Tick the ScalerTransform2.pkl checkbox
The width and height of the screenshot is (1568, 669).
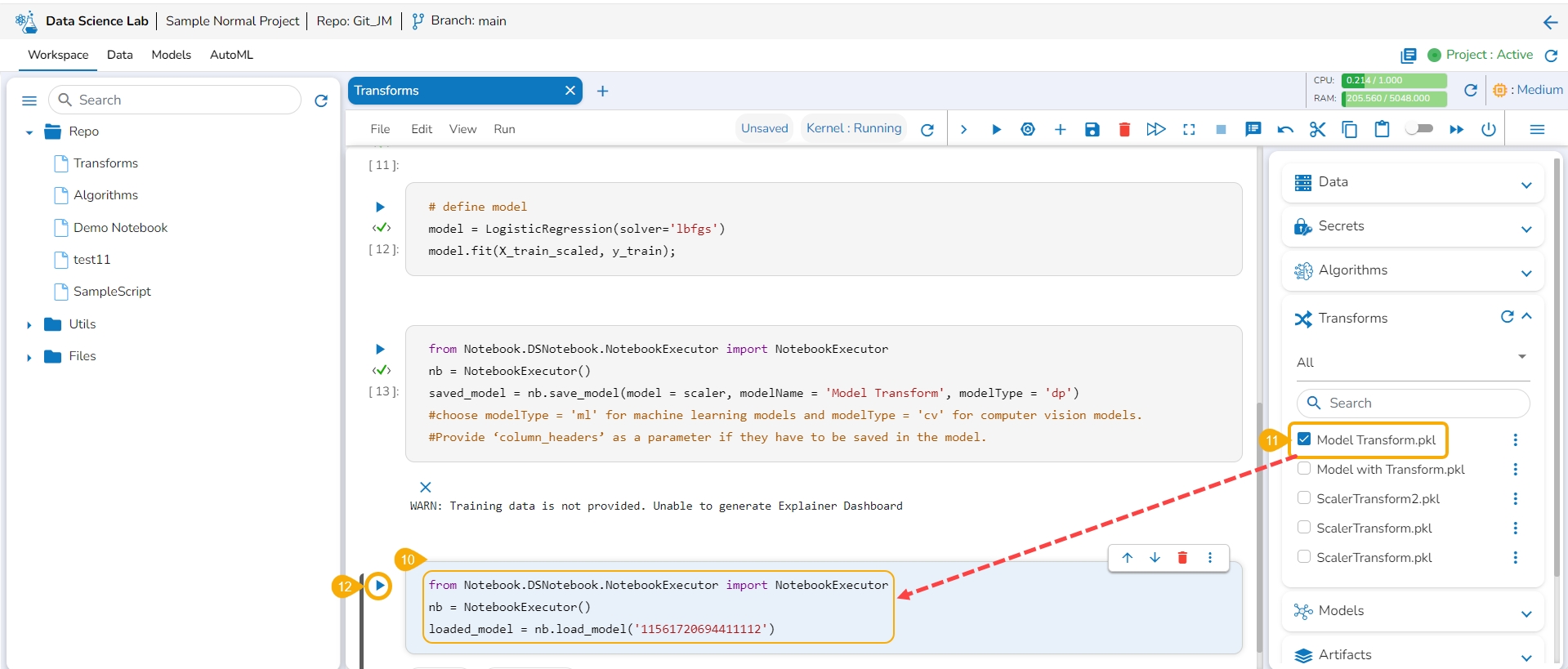(x=1304, y=498)
